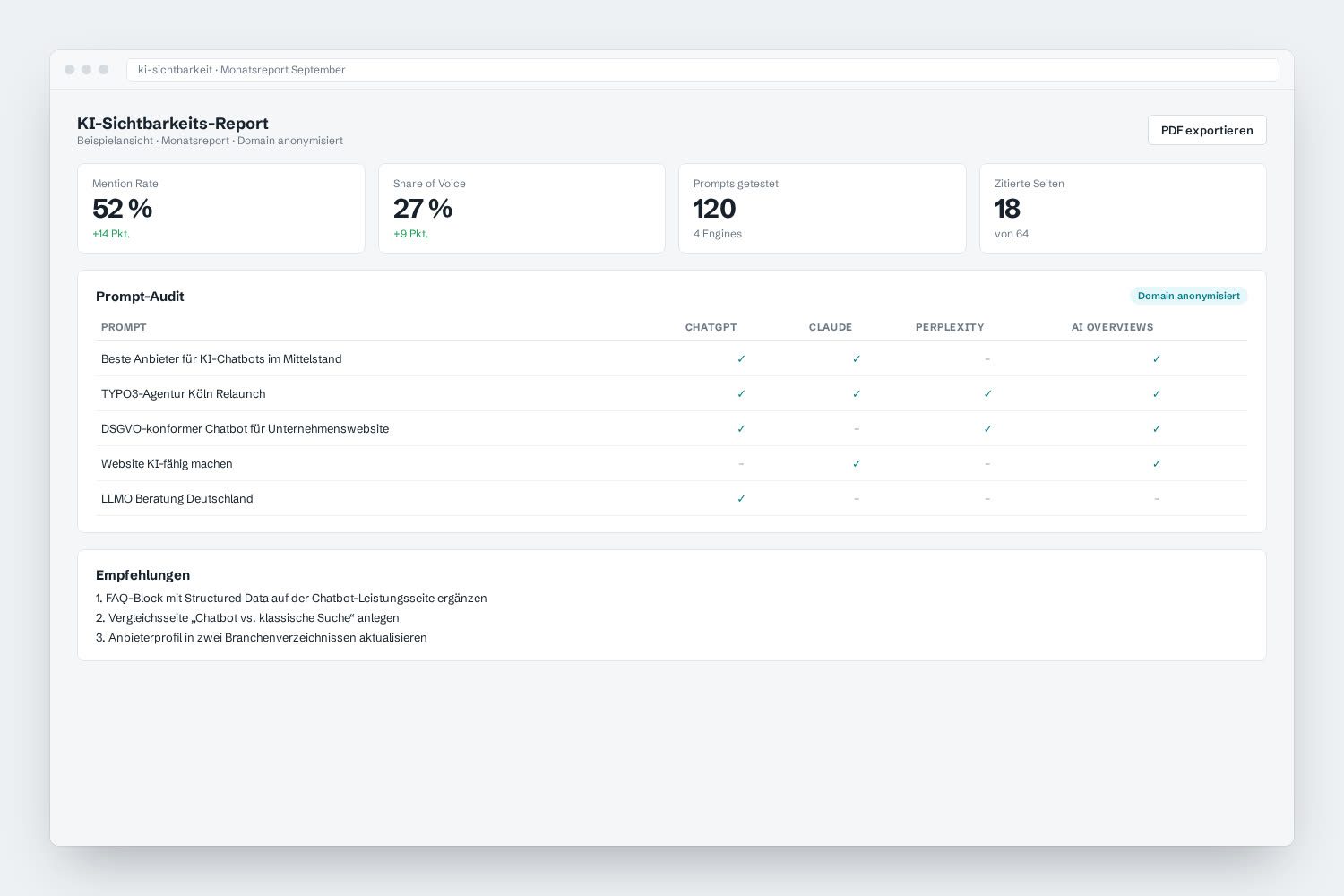Select prompt 'LLMO Beratung Deutschland'
1344x896 pixels.
pos(177,498)
